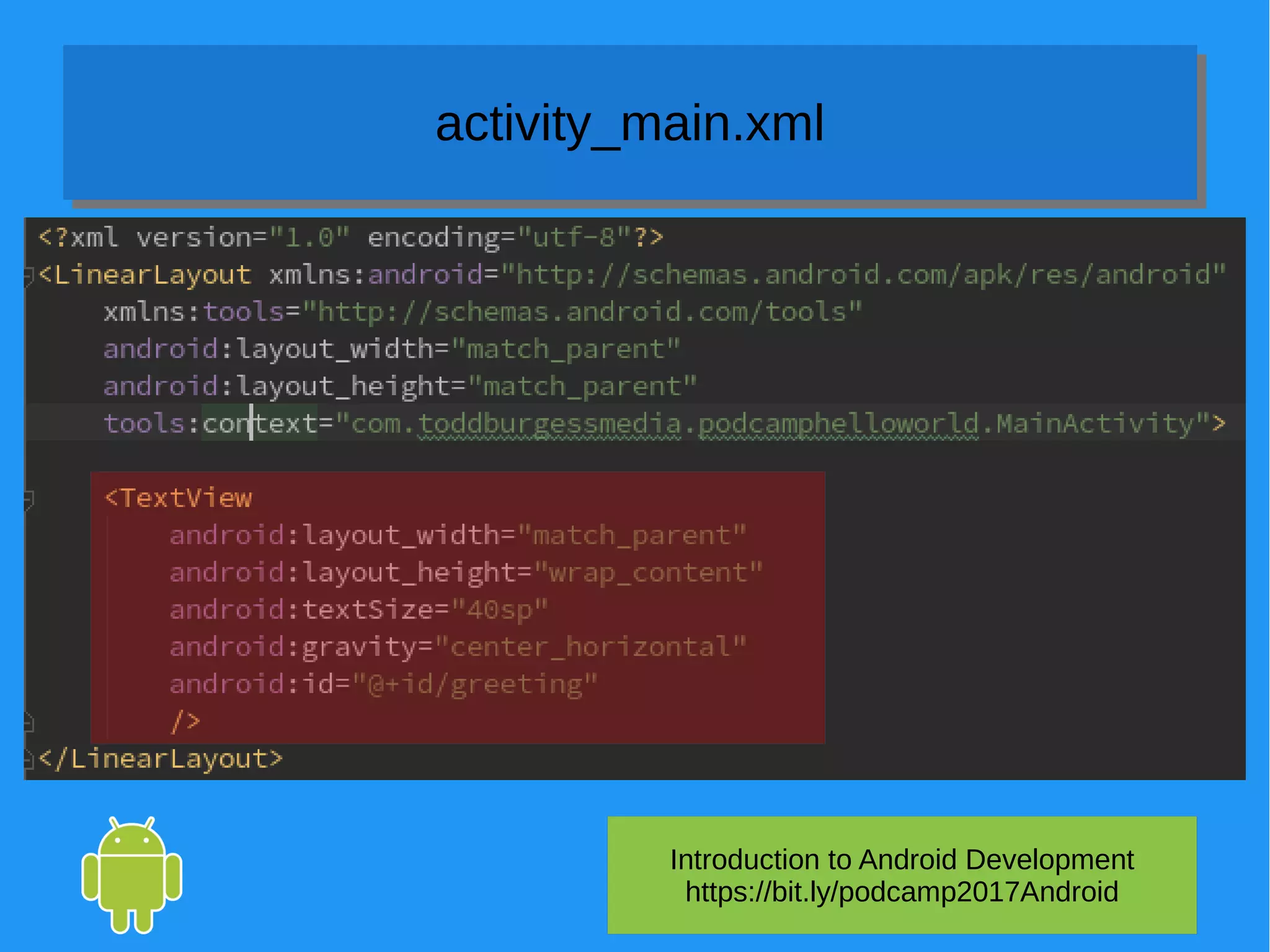Click the activity_main.xml slide title
This screenshot has width=1270, height=952.
coord(629,123)
